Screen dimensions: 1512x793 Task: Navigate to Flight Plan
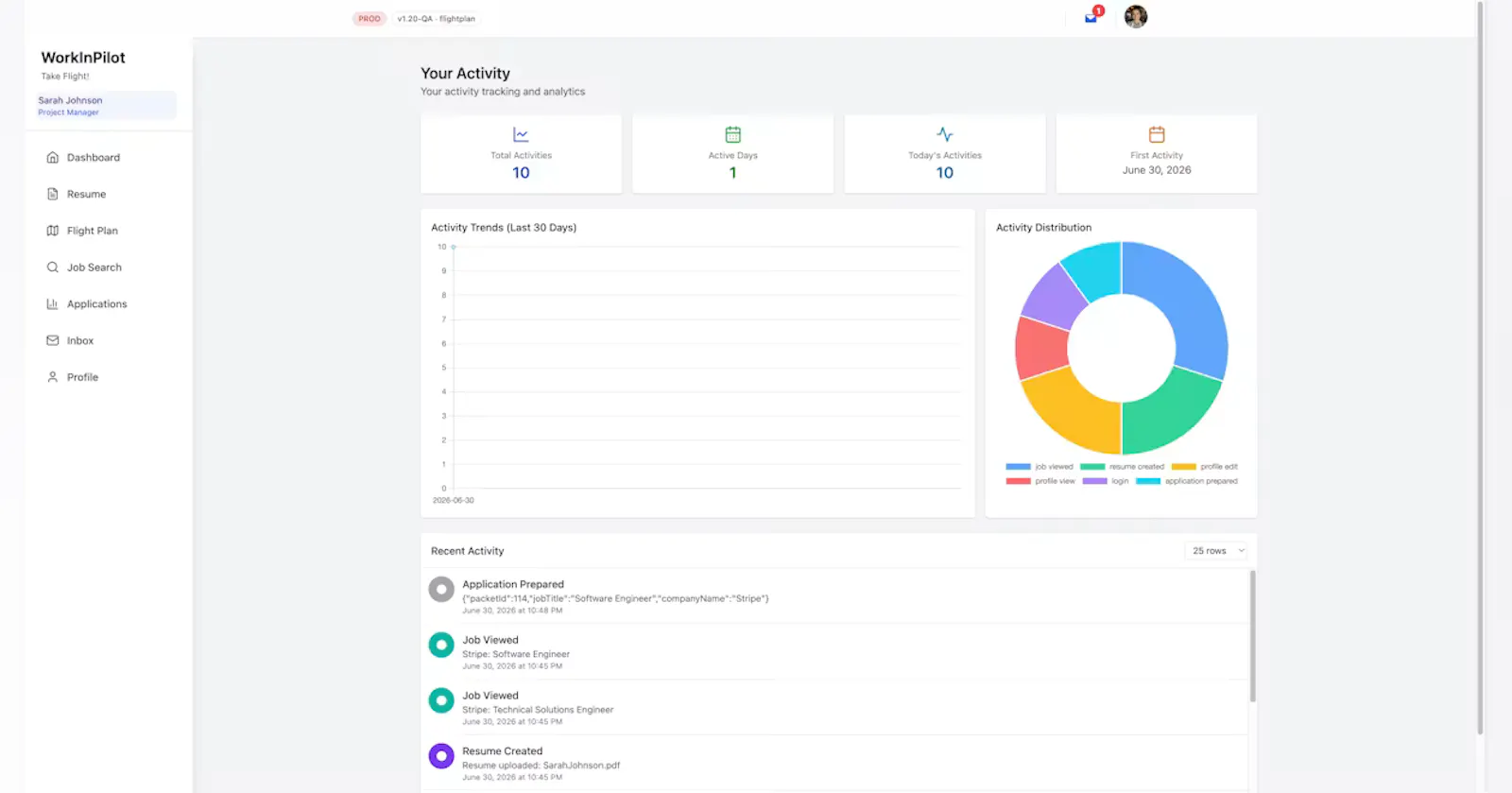(x=93, y=231)
